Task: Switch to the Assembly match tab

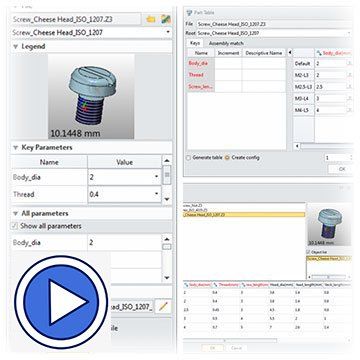Action: click(226, 43)
